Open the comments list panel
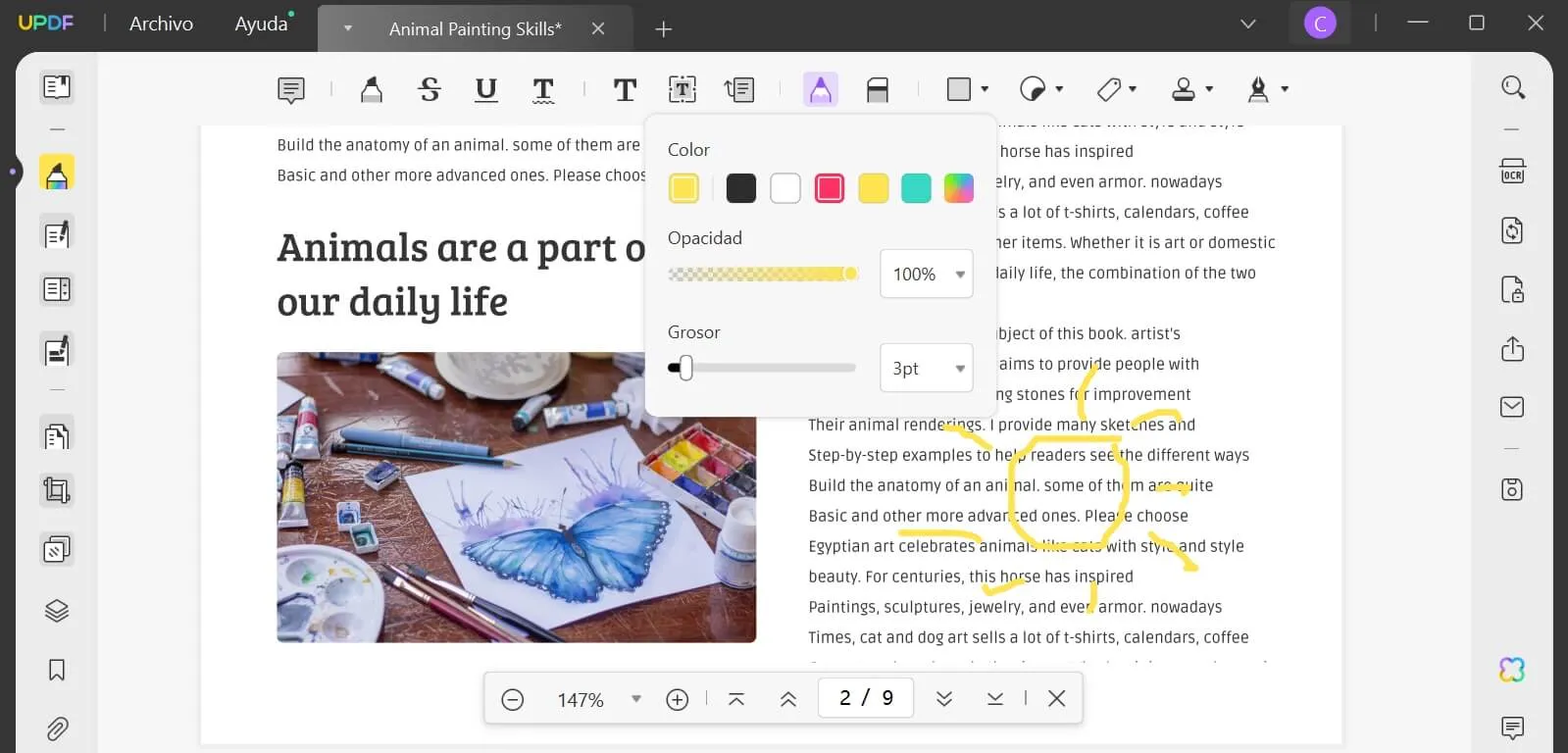 (x=1513, y=728)
